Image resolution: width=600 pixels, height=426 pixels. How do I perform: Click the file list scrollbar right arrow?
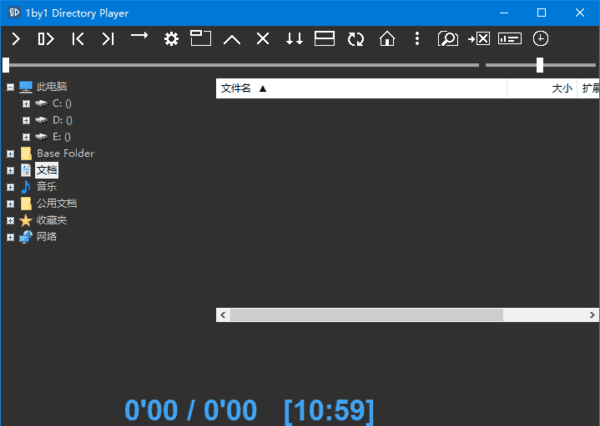click(x=592, y=315)
